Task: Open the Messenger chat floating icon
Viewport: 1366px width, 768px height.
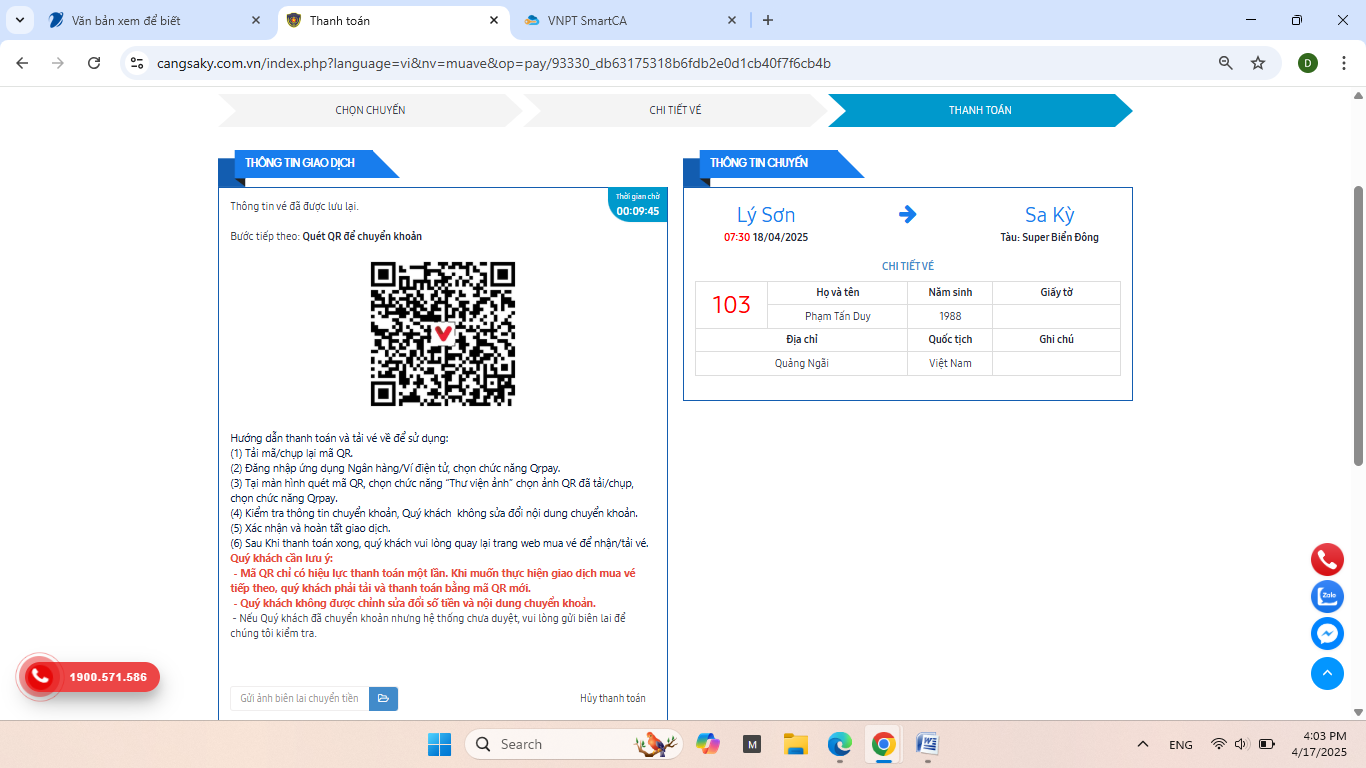Action: tap(1327, 634)
